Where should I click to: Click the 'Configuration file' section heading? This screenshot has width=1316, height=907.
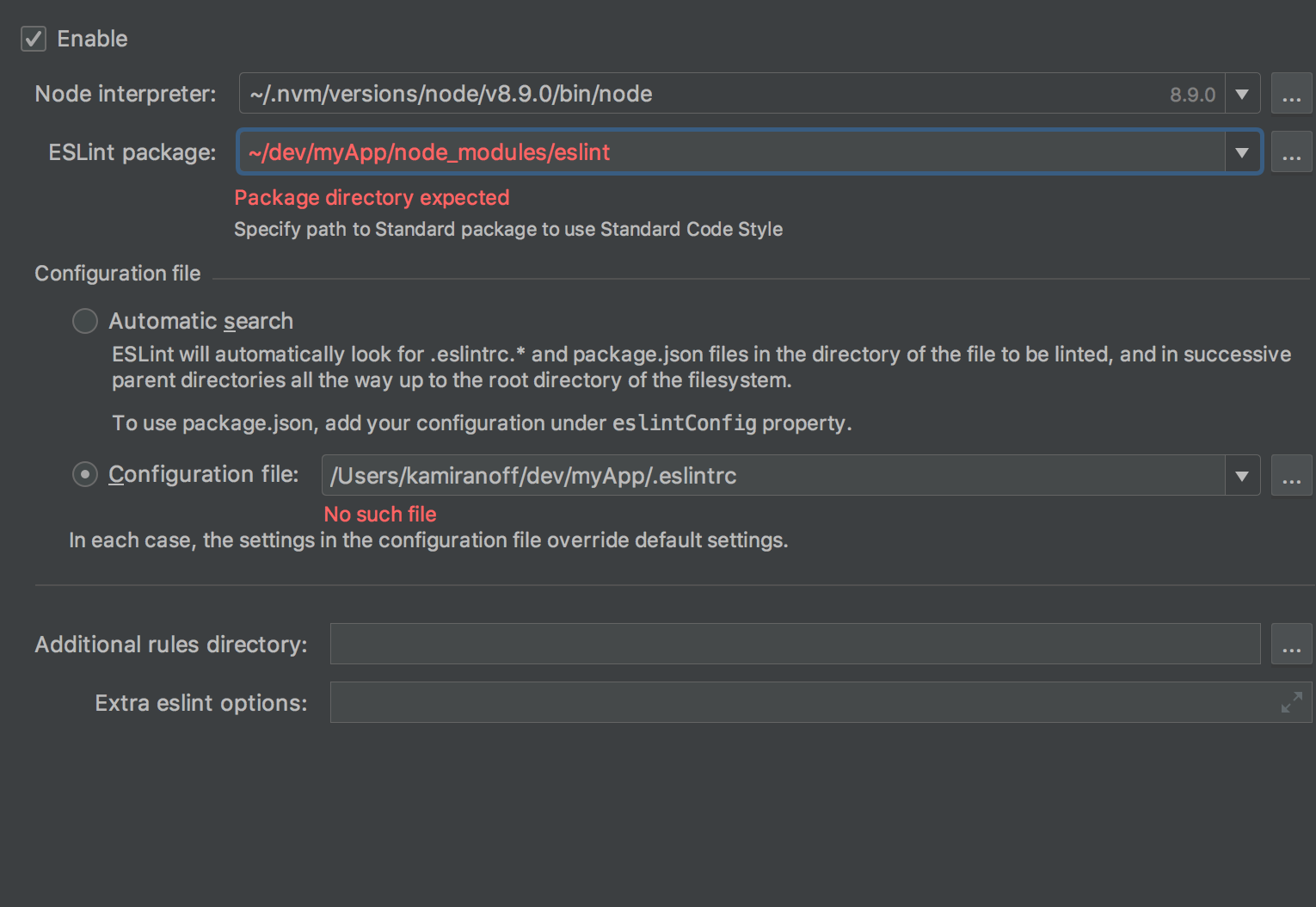(118, 274)
